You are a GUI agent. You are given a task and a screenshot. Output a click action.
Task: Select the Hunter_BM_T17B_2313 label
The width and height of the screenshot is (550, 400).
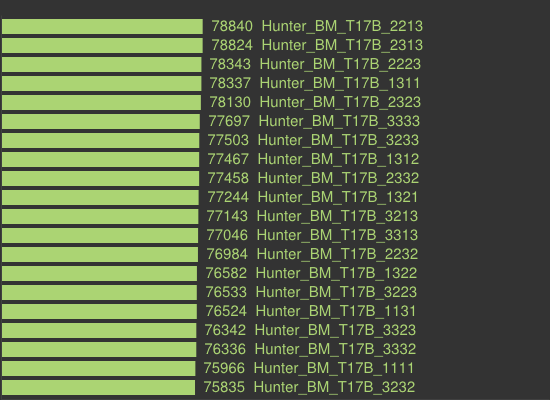[342, 45]
